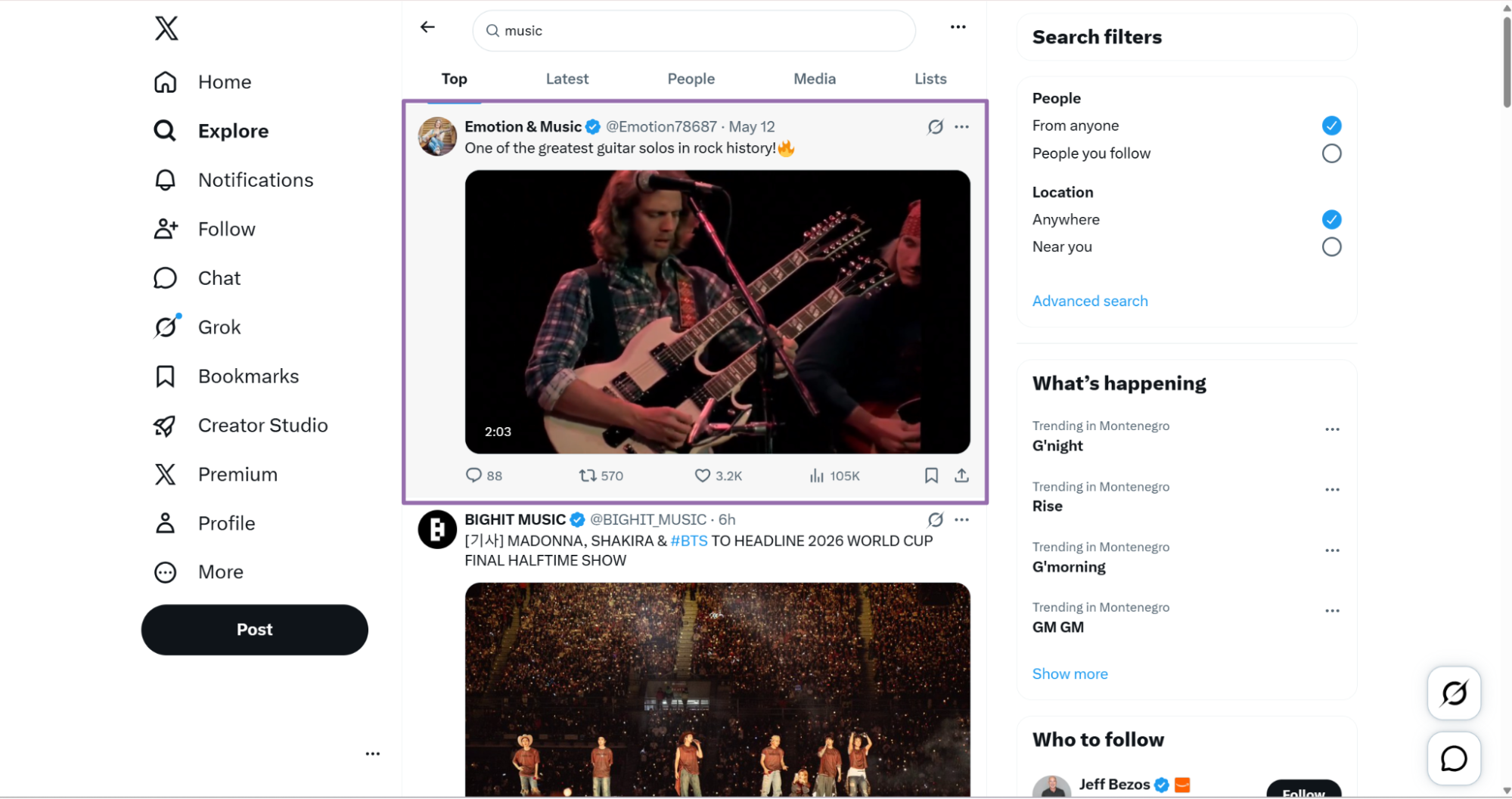Open the BIGHIT MUSIC profile avatar

click(437, 530)
